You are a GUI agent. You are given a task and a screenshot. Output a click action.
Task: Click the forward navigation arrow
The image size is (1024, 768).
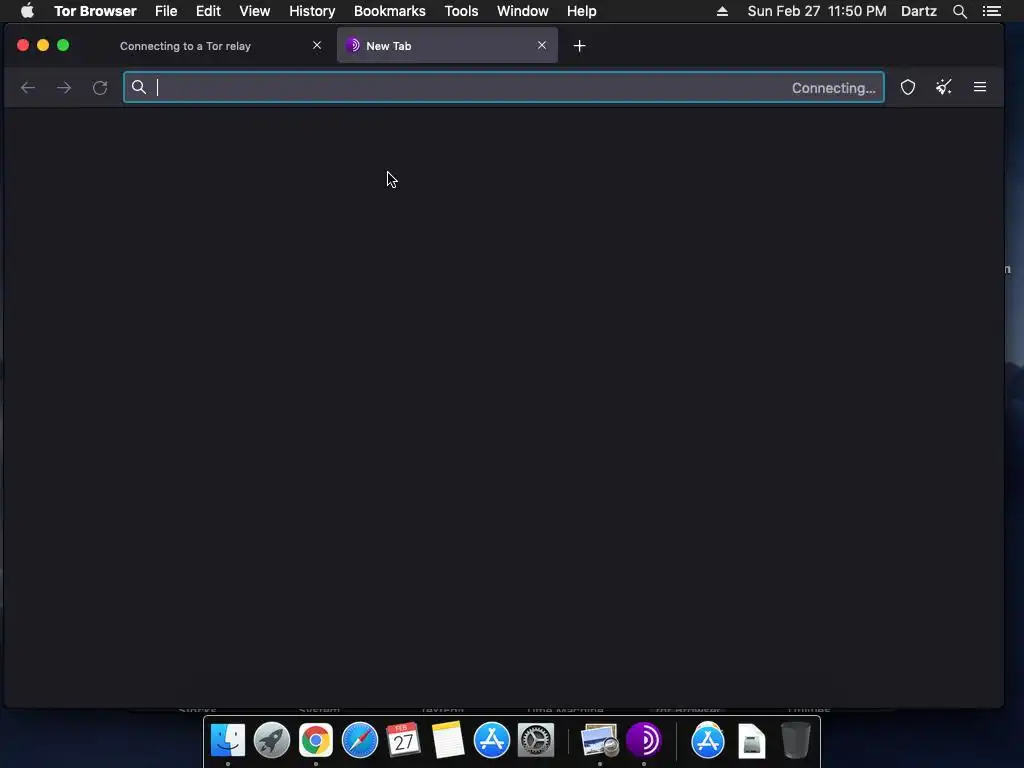click(x=64, y=88)
